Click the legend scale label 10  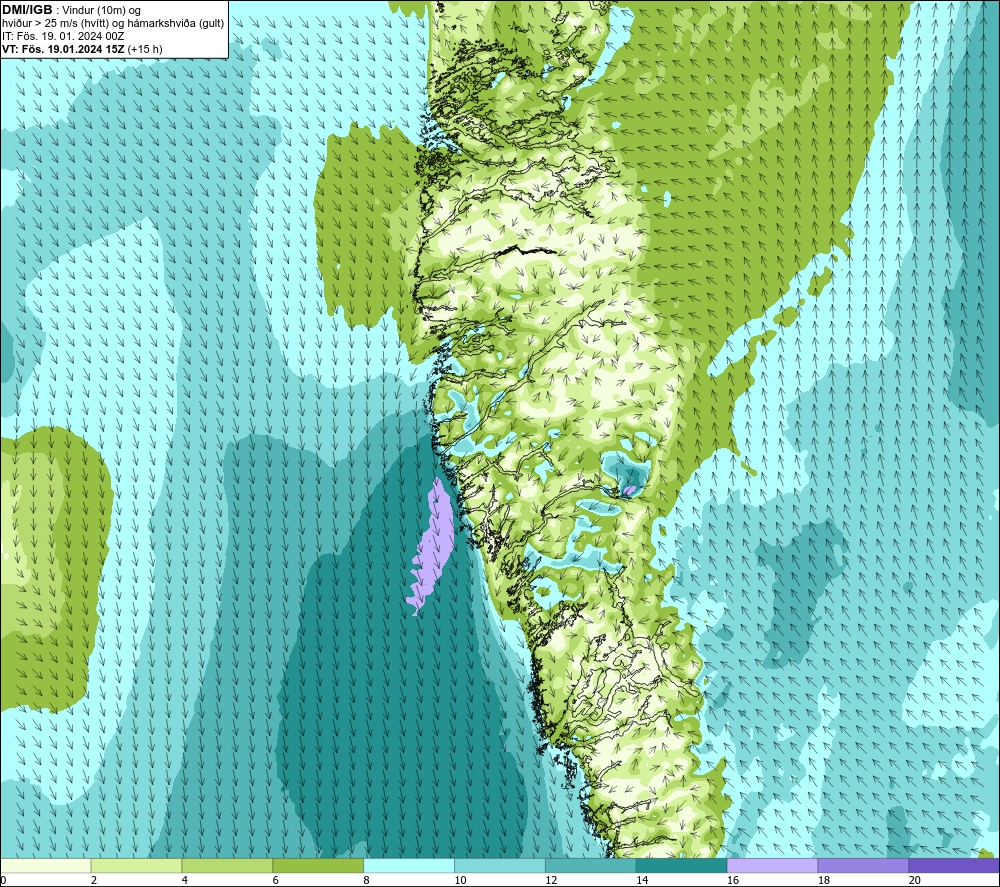460,880
